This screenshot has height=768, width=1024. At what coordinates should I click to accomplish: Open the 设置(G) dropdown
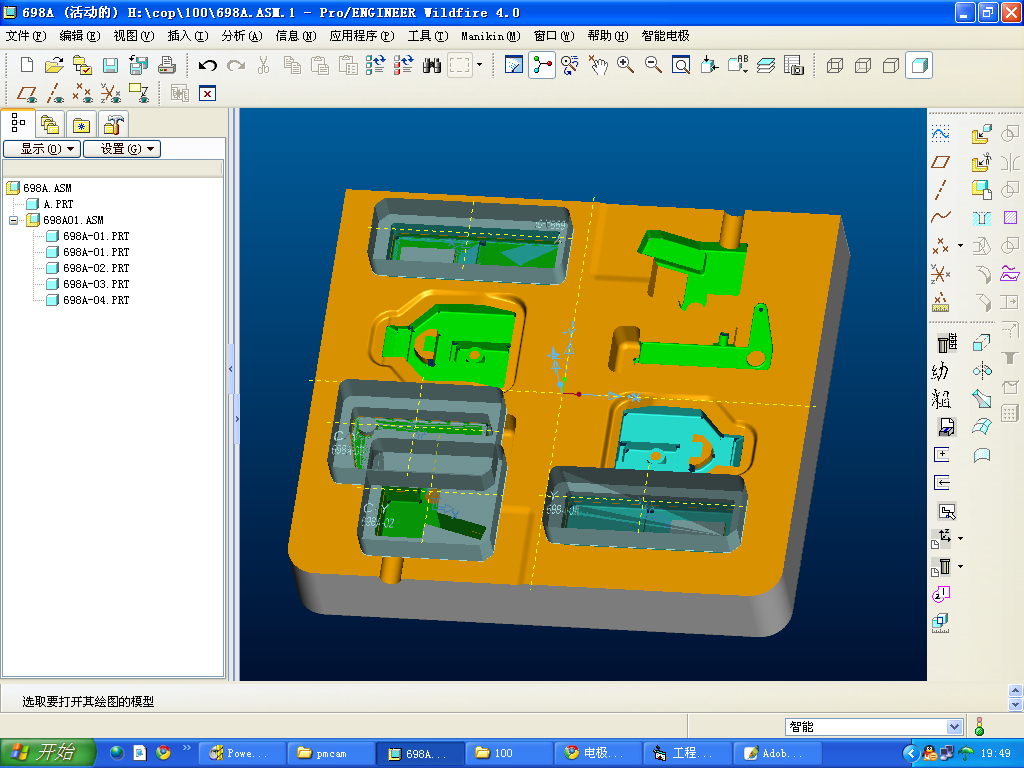(122, 149)
